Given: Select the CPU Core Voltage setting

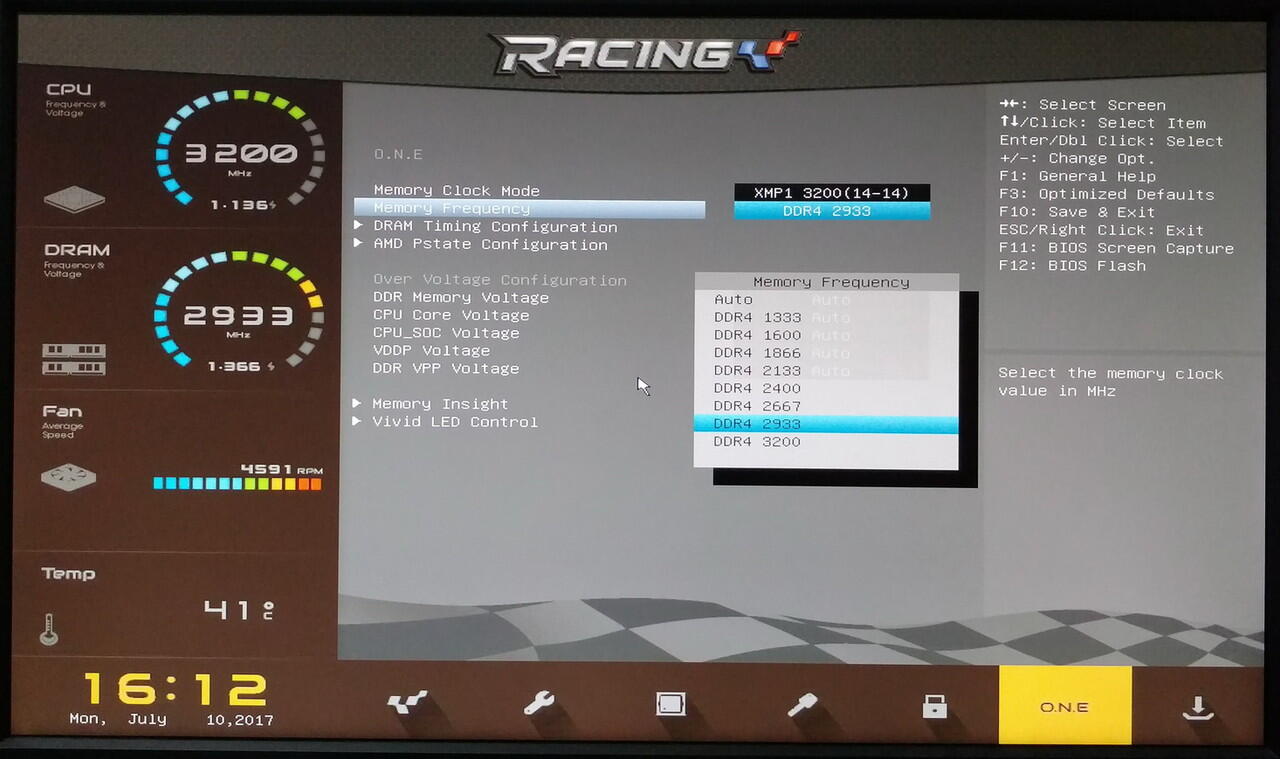Looking at the screenshot, I should click(x=451, y=315).
